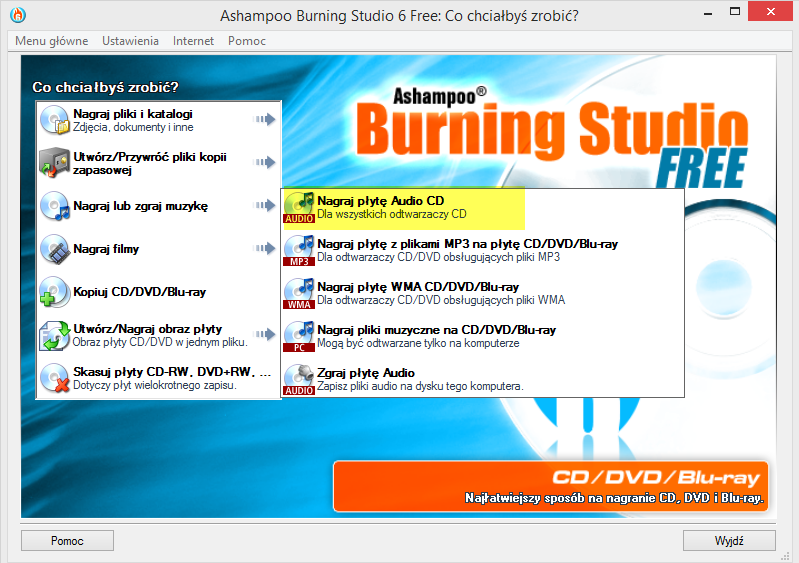Open the Menu główne menu
The height and width of the screenshot is (563, 799).
point(51,41)
